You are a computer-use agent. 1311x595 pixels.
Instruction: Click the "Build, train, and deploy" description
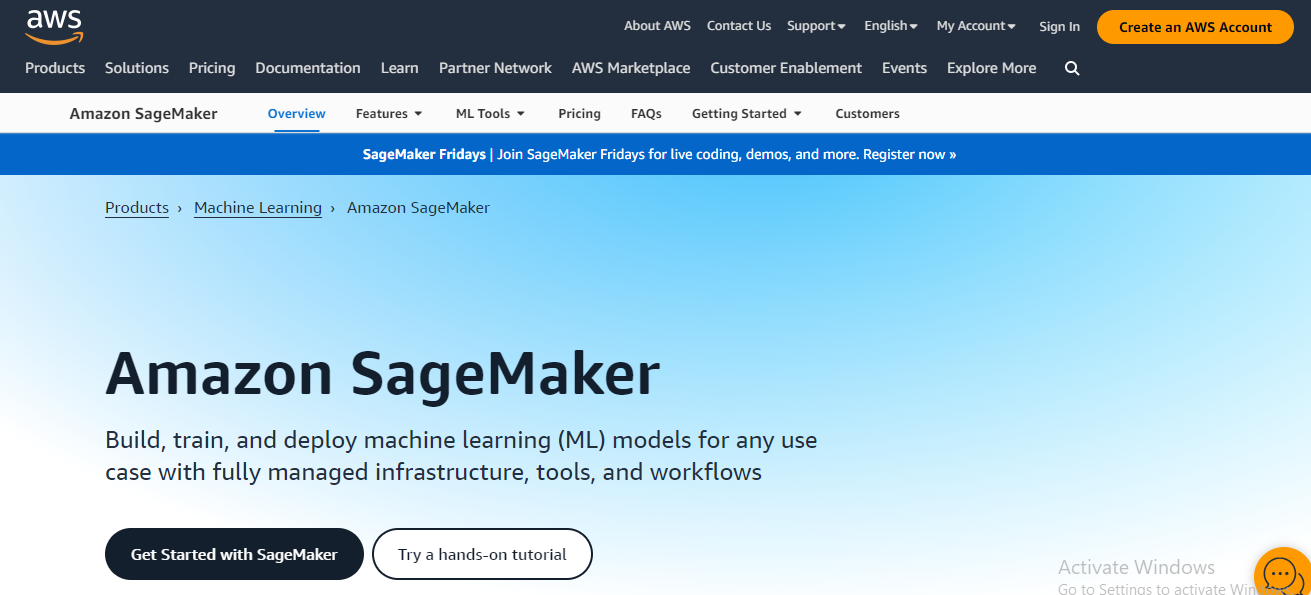coord(461,455)
